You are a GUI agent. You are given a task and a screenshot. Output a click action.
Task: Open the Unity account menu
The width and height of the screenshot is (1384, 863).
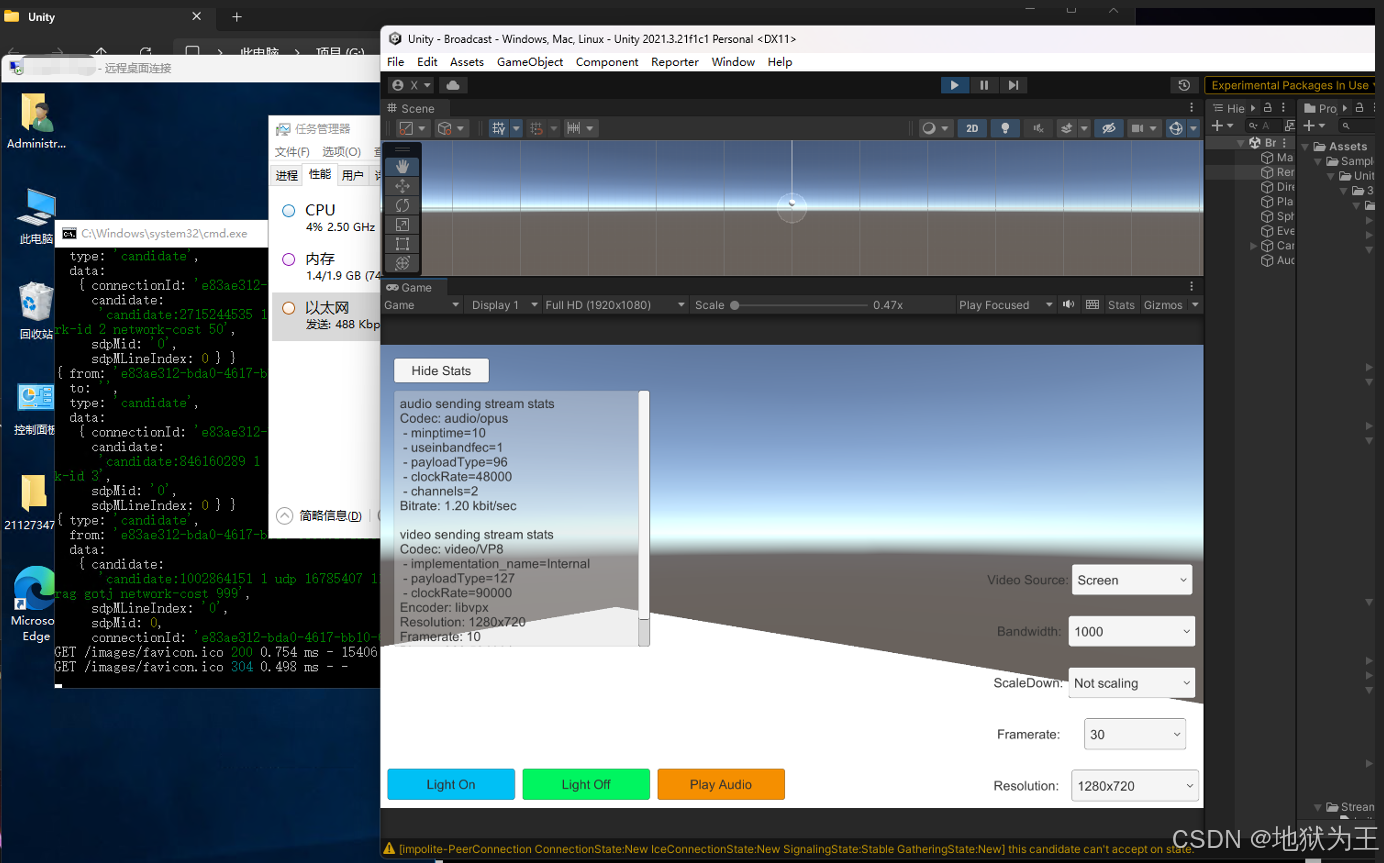(x=410, y=86)
